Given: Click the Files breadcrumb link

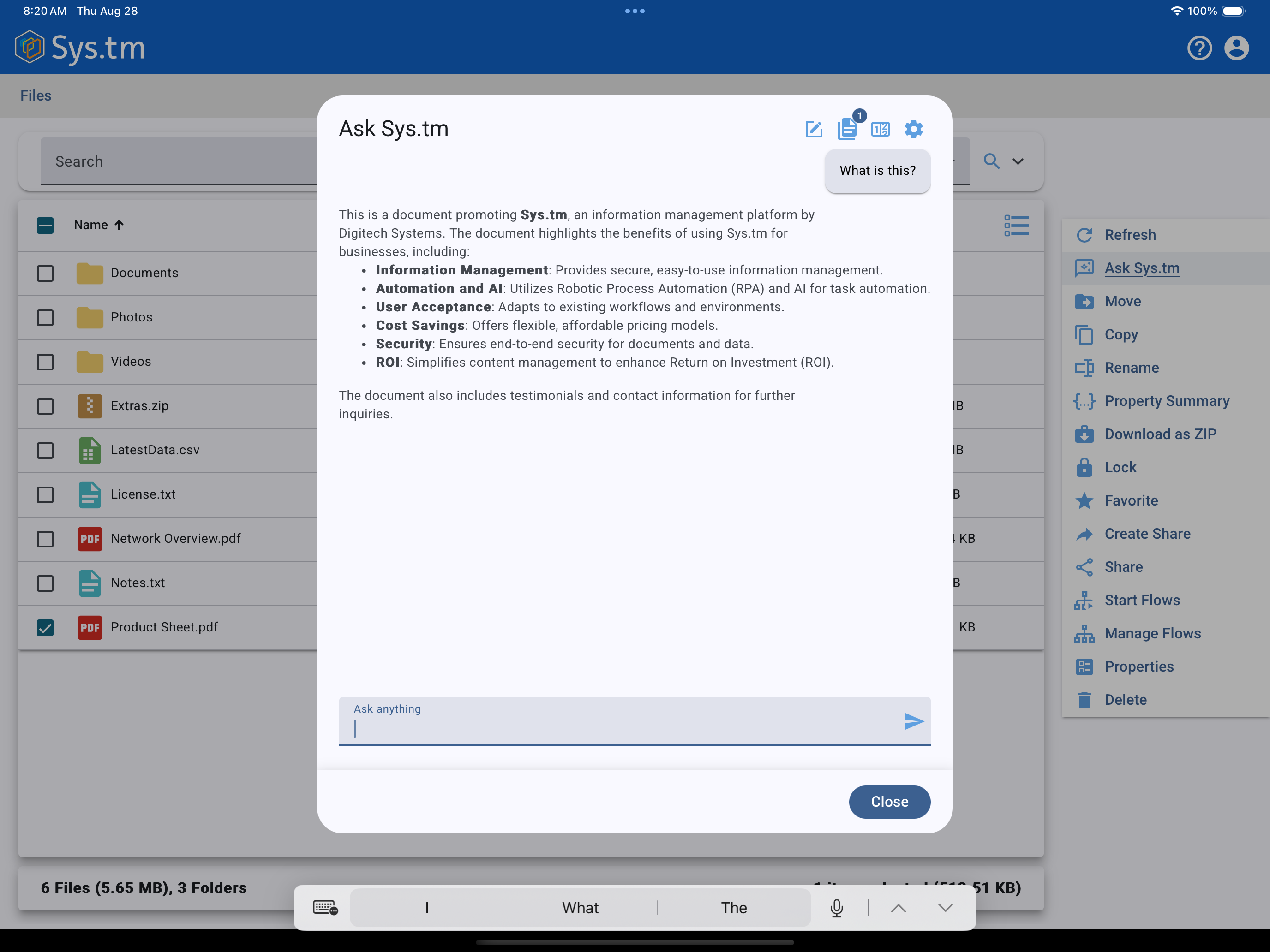Looking at the screenshot, I should [36, 95].
